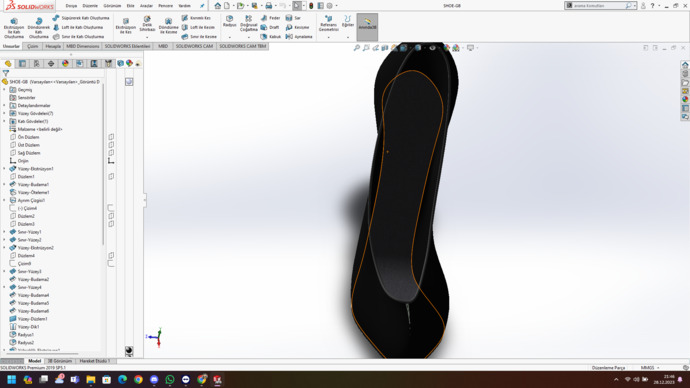Click the MMGS unit system in status bar
The image size is (690, 388).
[x=647, y=368]
